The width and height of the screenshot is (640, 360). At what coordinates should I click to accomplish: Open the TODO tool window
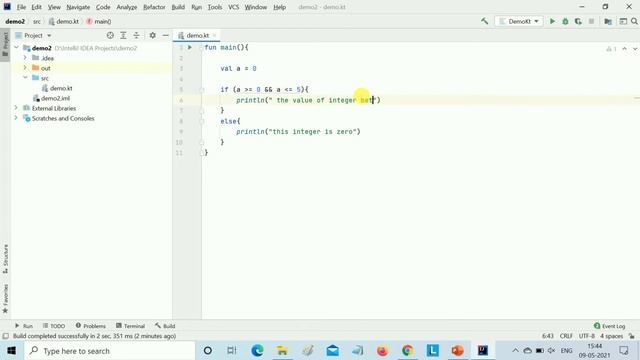pos(54,326)
